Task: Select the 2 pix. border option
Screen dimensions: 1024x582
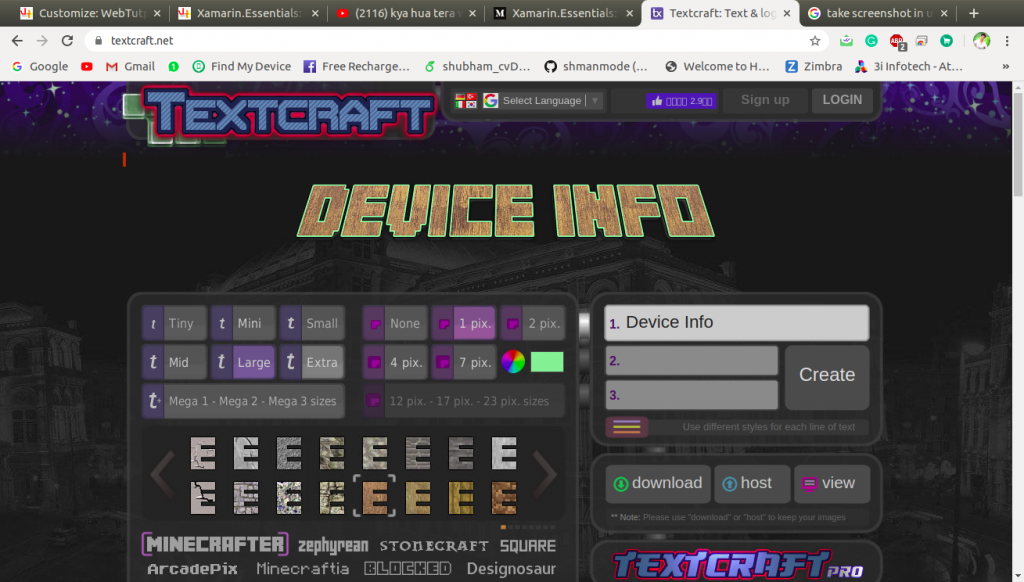Action: [x=533, y=323]
